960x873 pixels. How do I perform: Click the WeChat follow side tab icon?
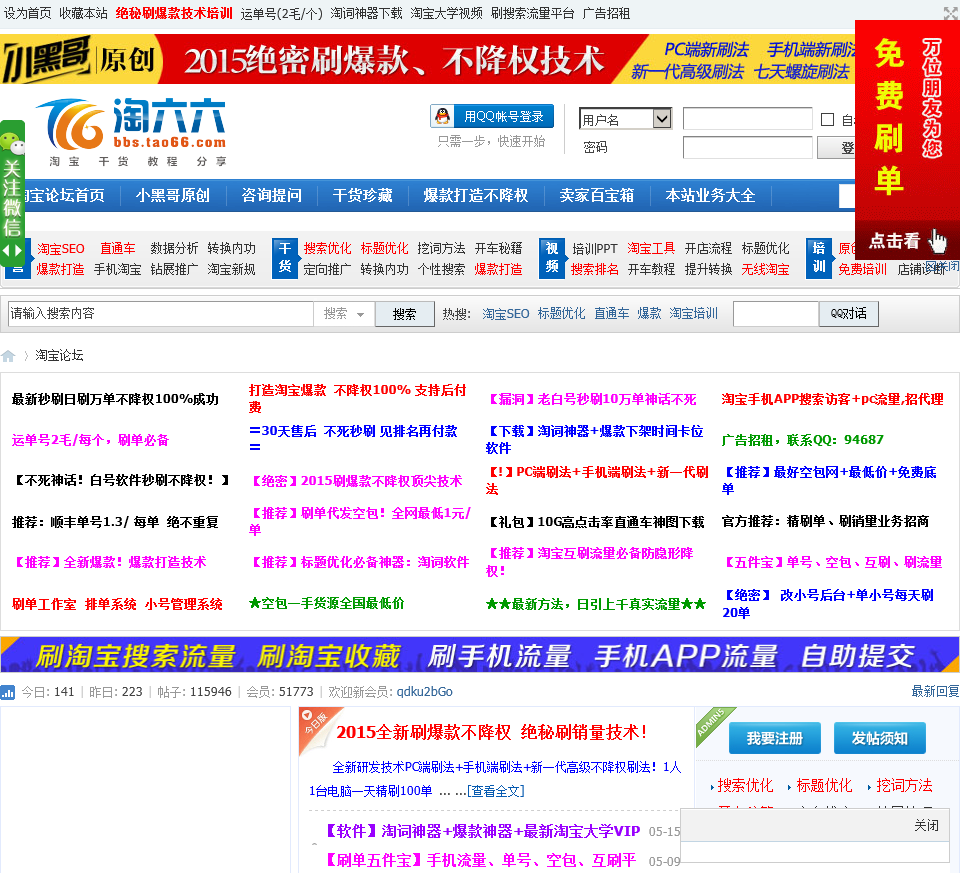tap(12, 143)
